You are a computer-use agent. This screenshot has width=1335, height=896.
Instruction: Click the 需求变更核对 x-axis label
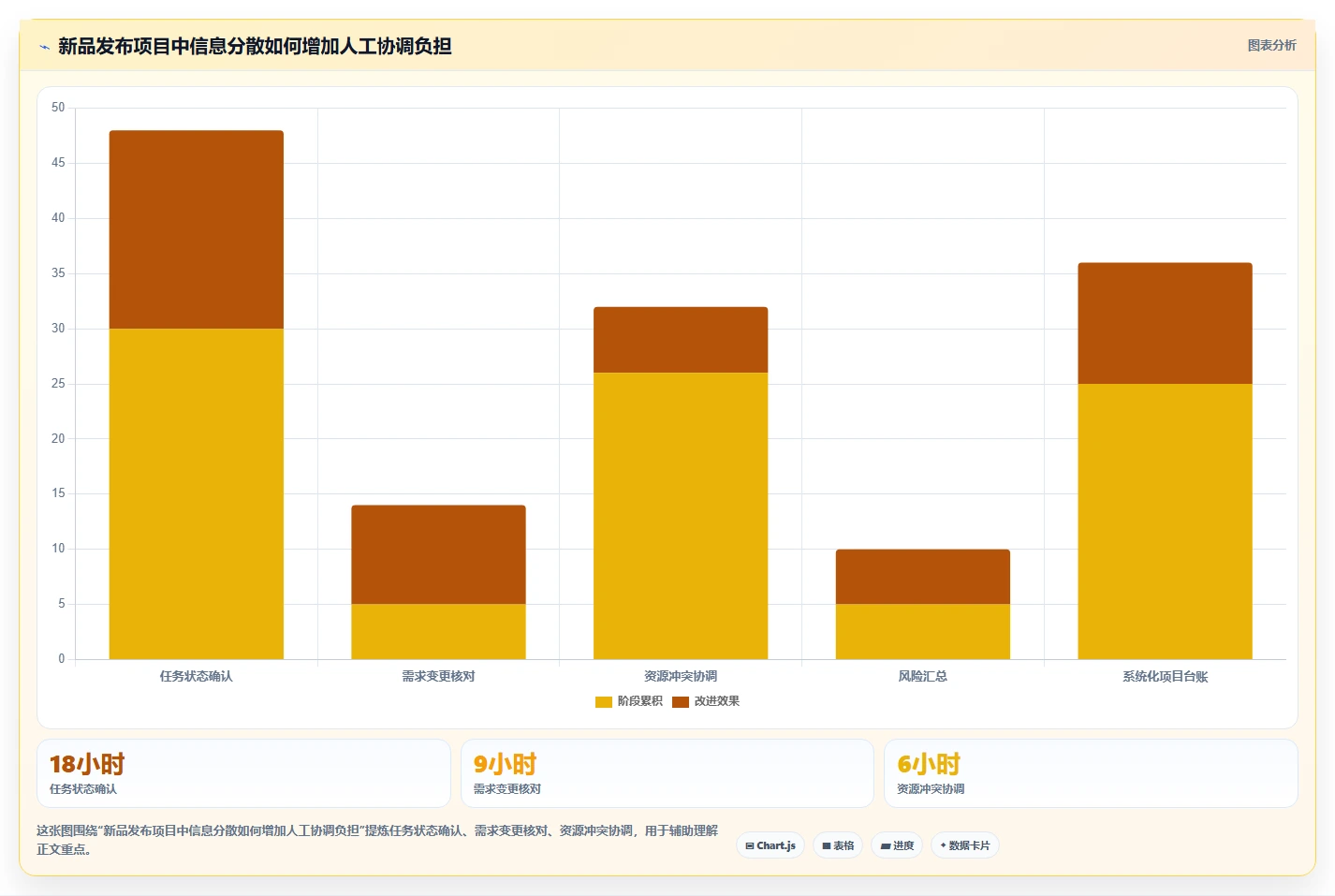438,676
